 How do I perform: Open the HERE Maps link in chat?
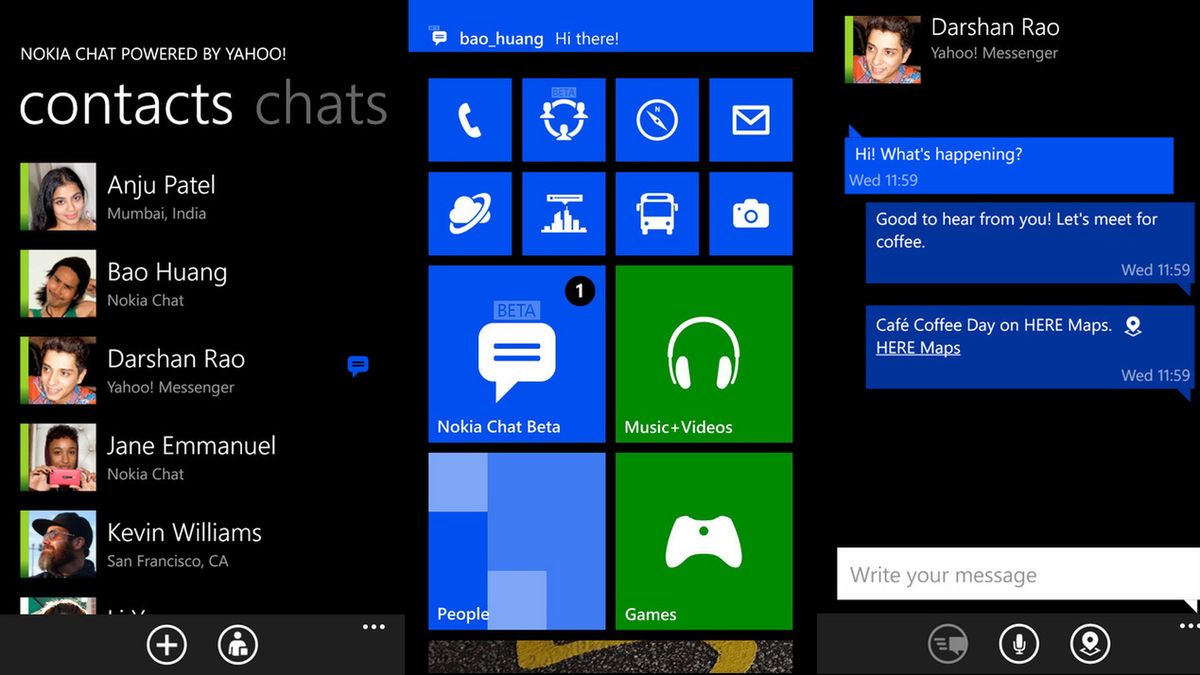point(917,347)
